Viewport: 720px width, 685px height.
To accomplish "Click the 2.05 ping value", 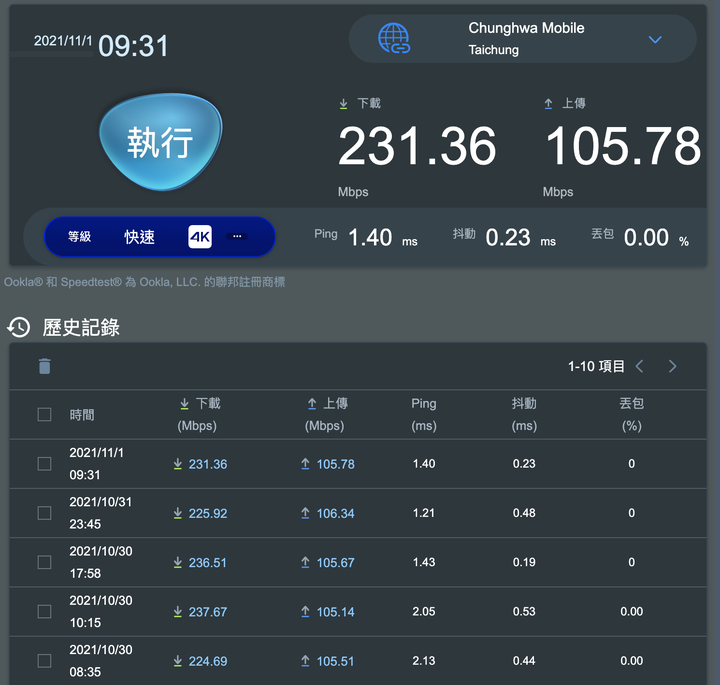I will coord(423,612).
